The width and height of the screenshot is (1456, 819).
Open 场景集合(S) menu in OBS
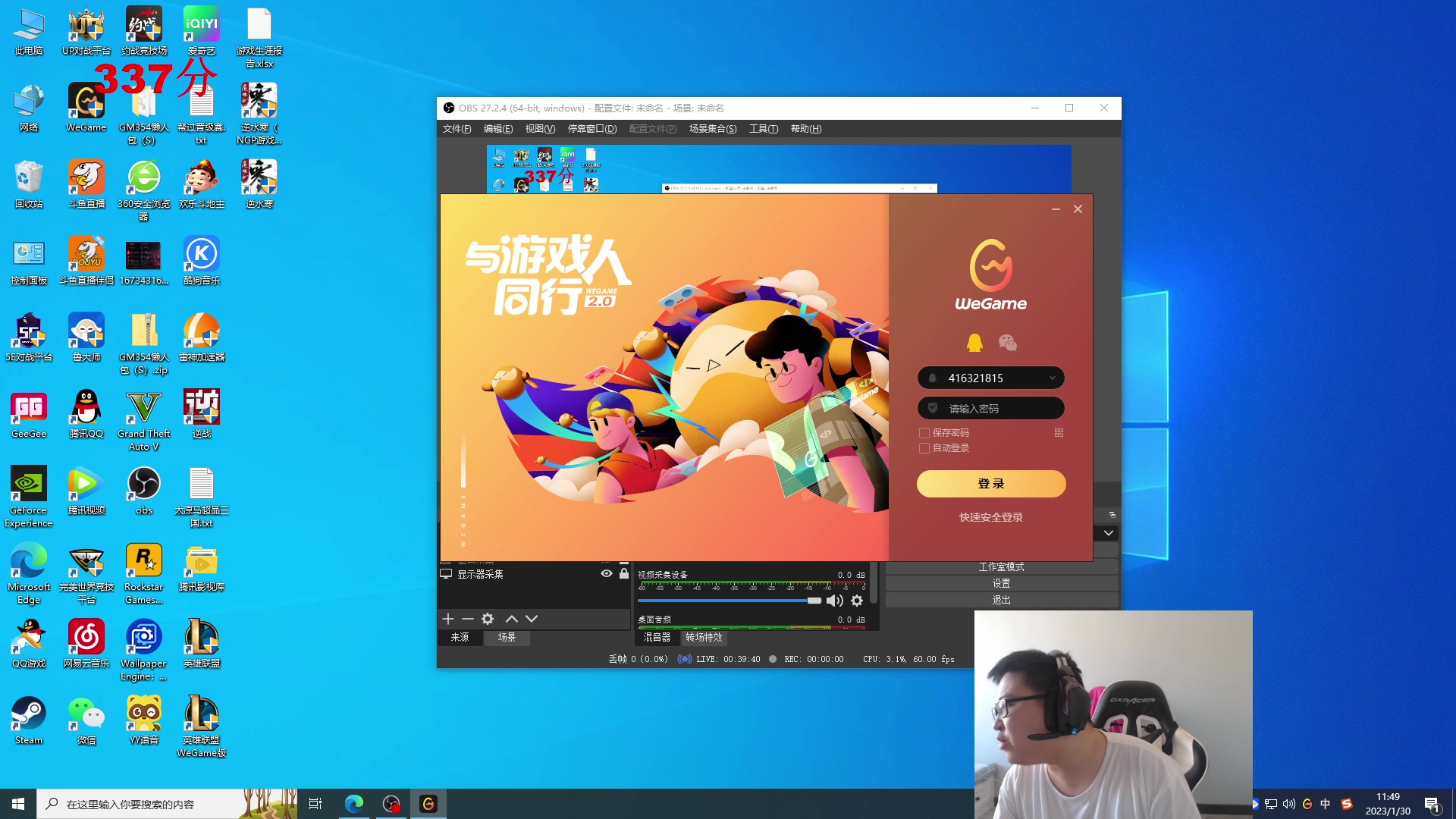(x=713, y=129)
